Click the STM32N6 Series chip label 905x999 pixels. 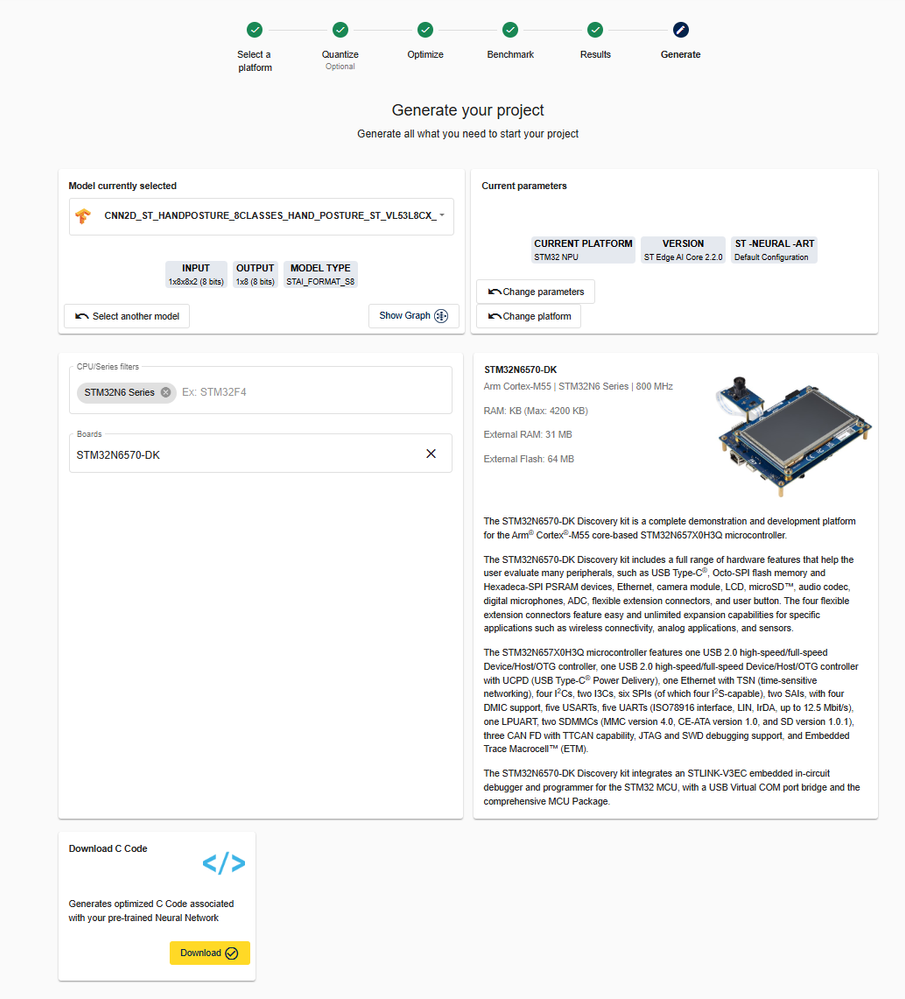pyautogui.click(x=119, y=392)
